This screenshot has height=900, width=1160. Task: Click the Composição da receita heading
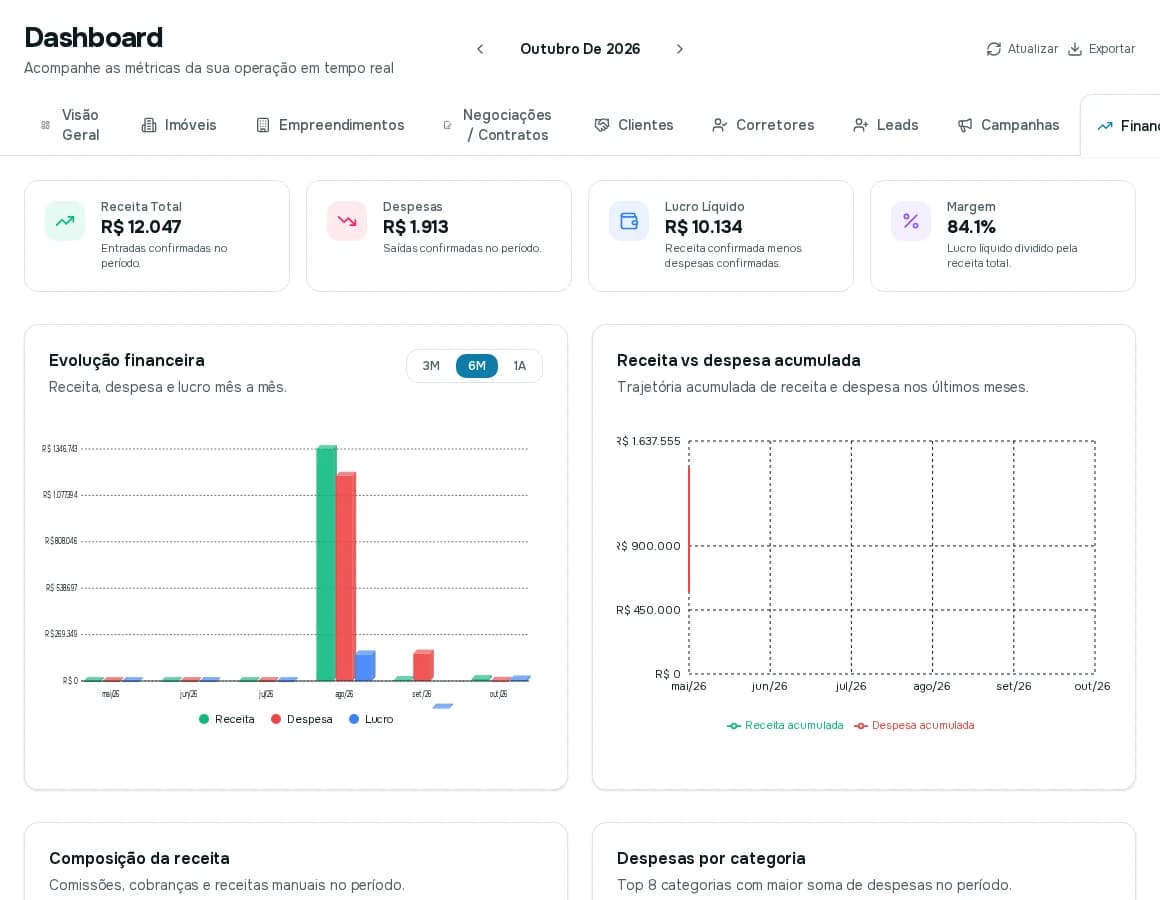click(139, 859)
